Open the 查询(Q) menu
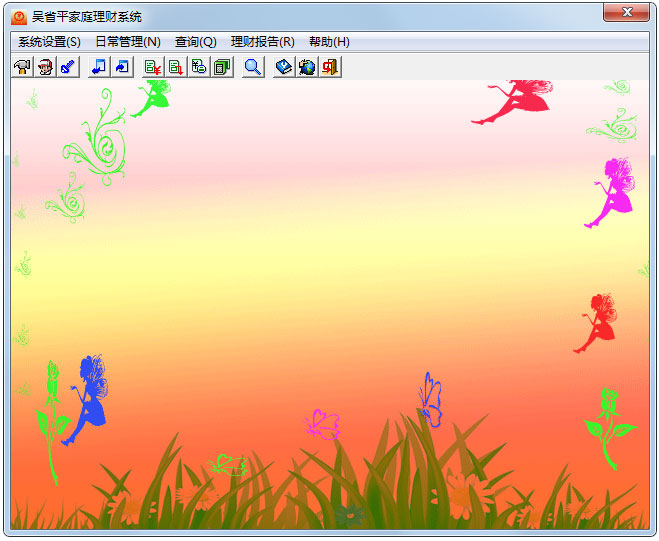 pos(195,42)
